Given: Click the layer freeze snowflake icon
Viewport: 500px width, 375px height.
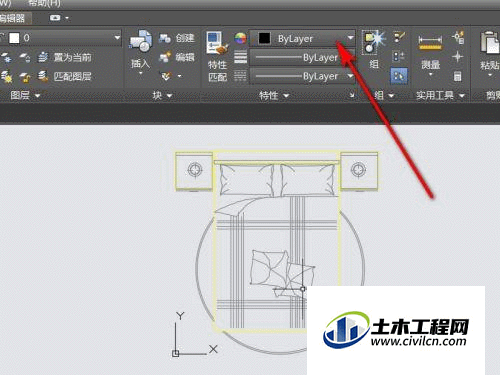Looking at the screenshot, I should click(x=7, y=58).
